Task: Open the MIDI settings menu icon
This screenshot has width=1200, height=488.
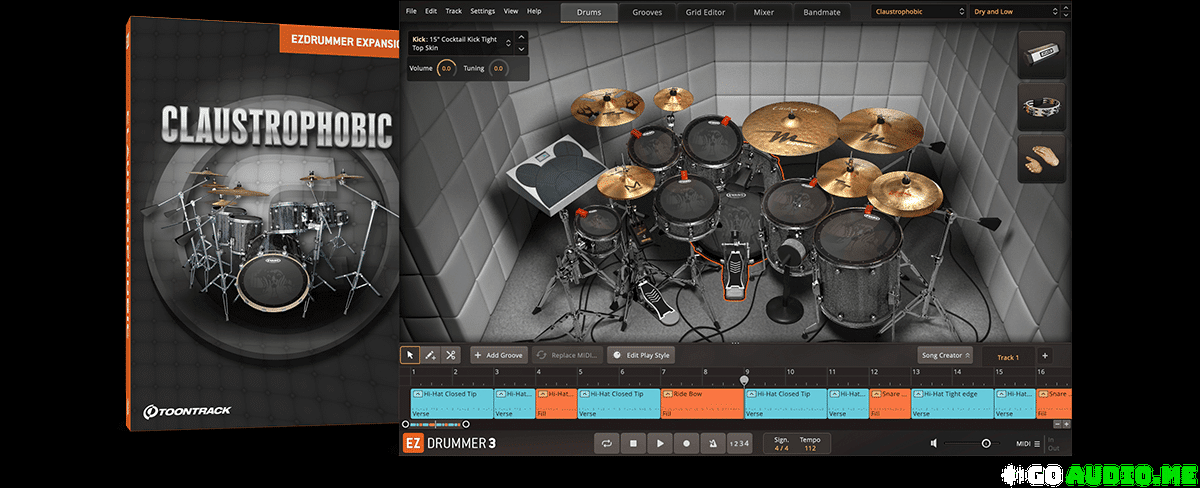Action: click(x=1037, y=443)
